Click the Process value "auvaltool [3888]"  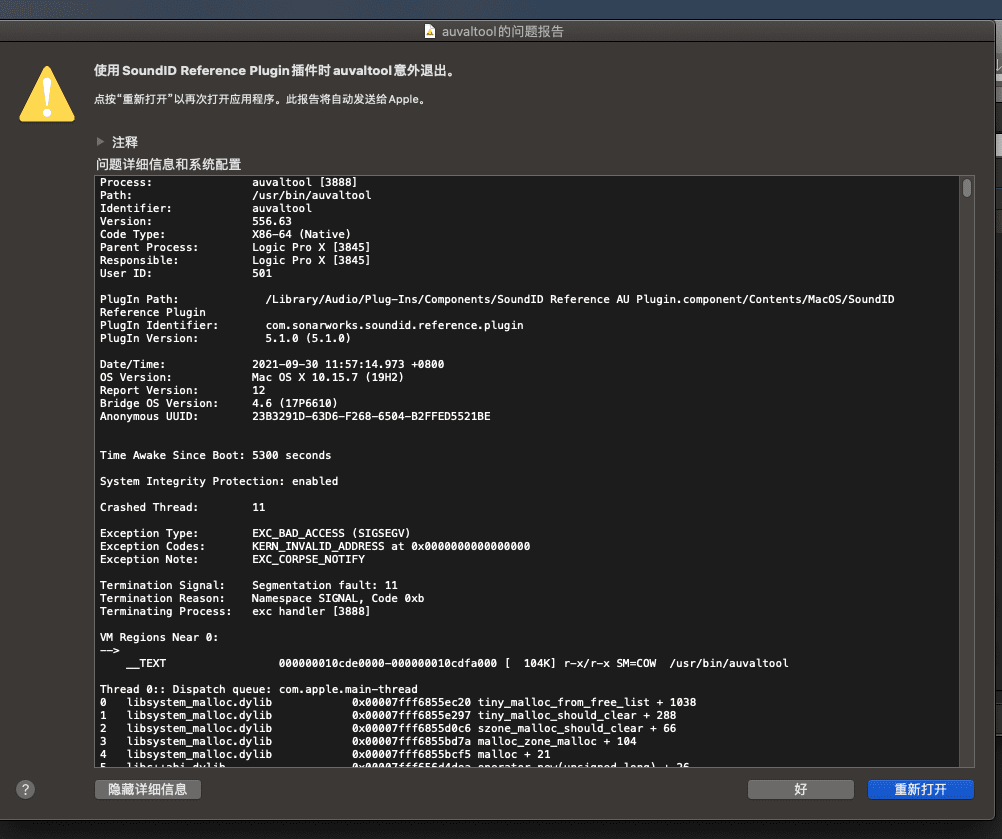tap(304, 182)
